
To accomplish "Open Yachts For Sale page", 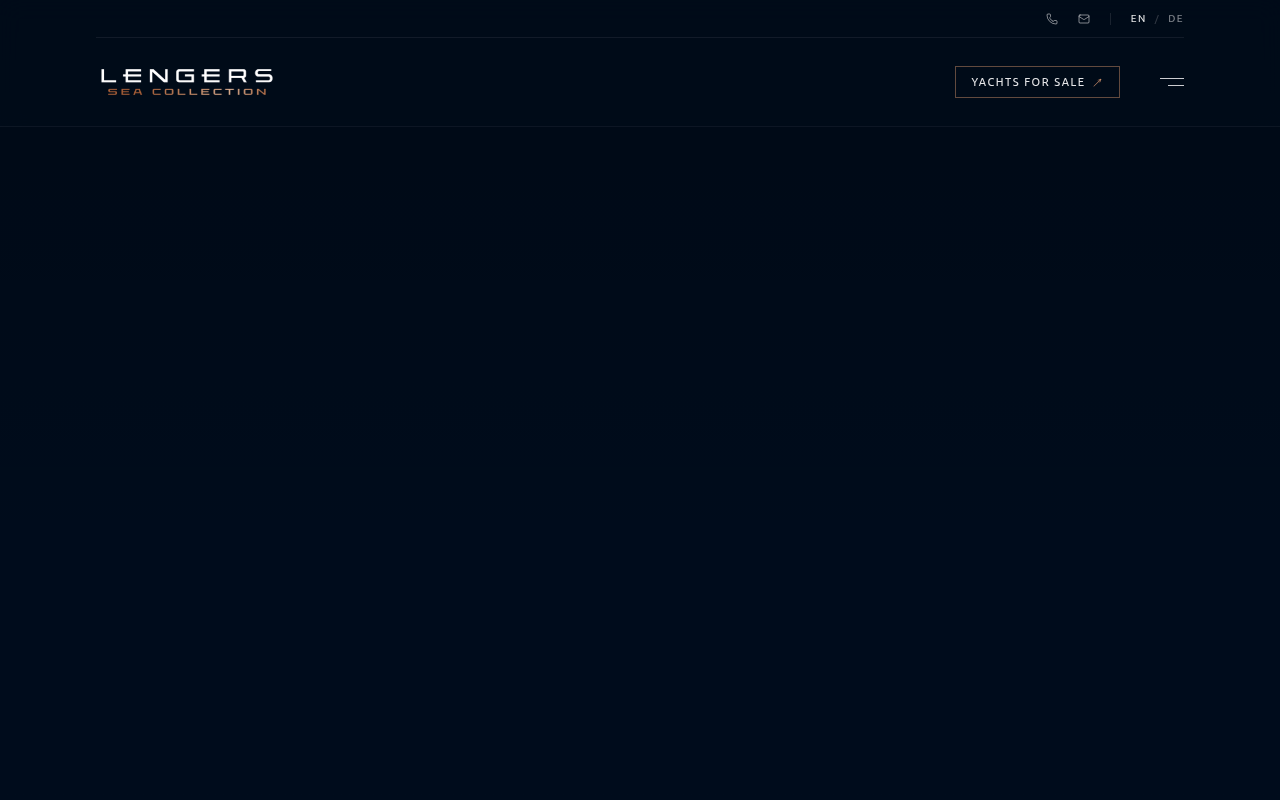I will [x=1037, y=82].
